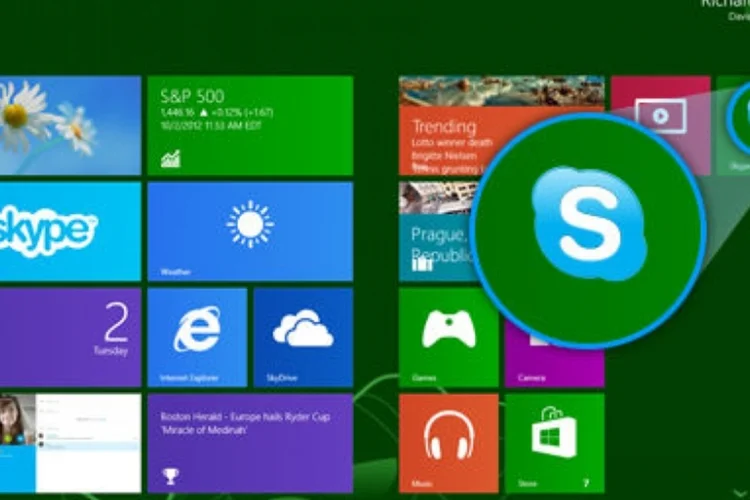Open the Music tile with headphones
The height and width of the screenshot is (500, 750).
point(448,443)
